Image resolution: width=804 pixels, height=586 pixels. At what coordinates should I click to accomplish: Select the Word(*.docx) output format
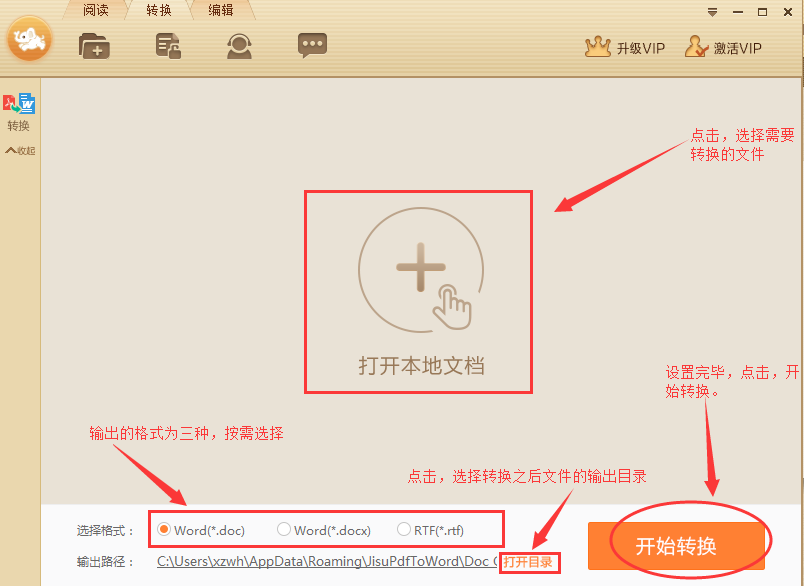coord(284,530)
